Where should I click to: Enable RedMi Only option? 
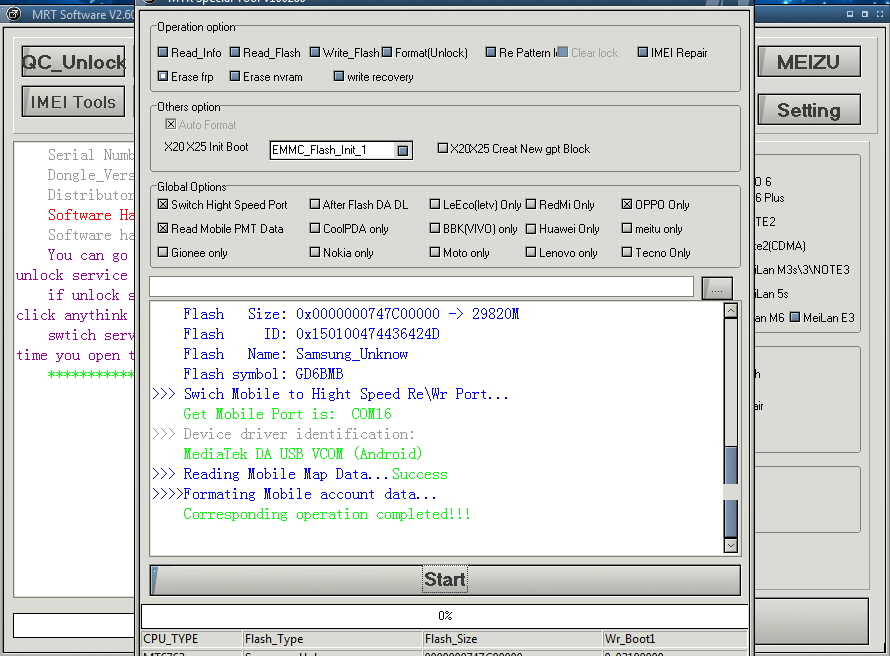[x=531, y=204]
